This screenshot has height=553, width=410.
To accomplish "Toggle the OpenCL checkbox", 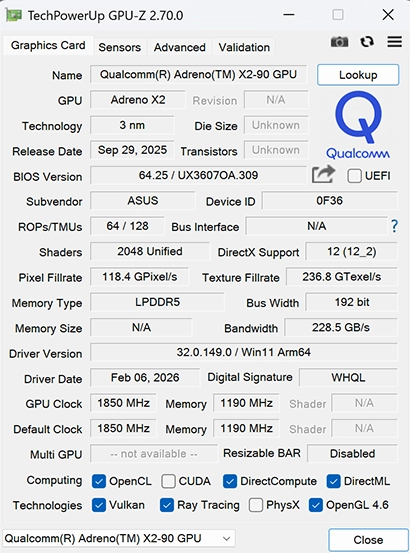I will tap(99, 481).
